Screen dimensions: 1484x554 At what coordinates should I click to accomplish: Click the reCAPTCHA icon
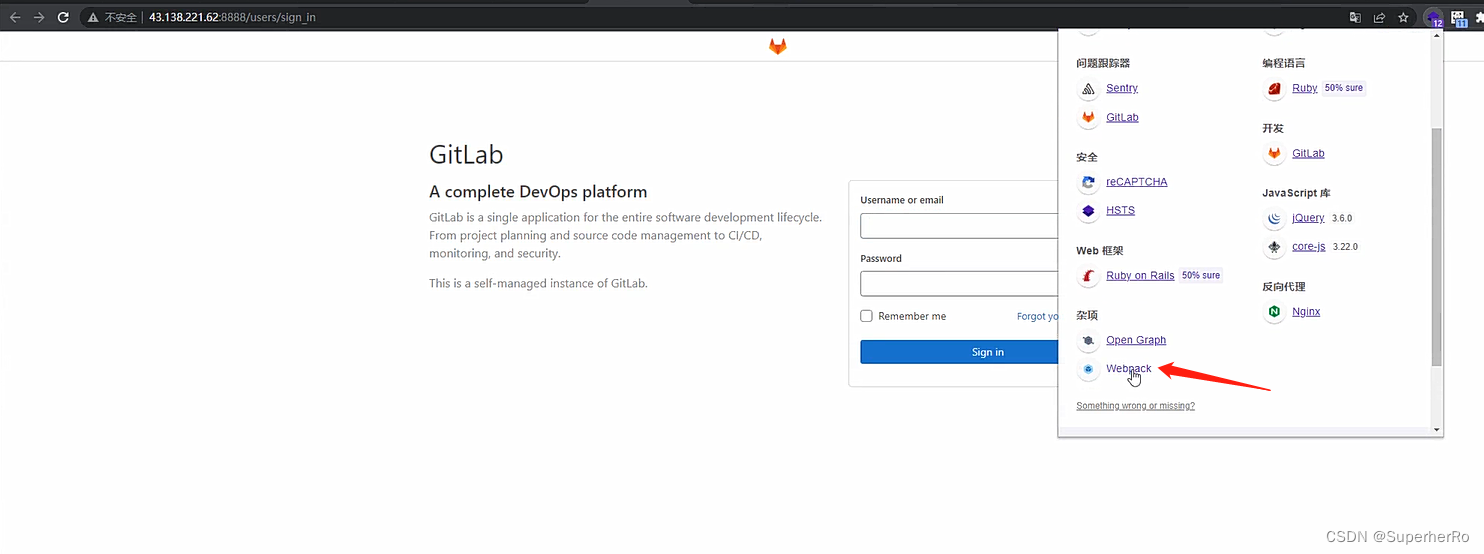(x=1088, y=183)
